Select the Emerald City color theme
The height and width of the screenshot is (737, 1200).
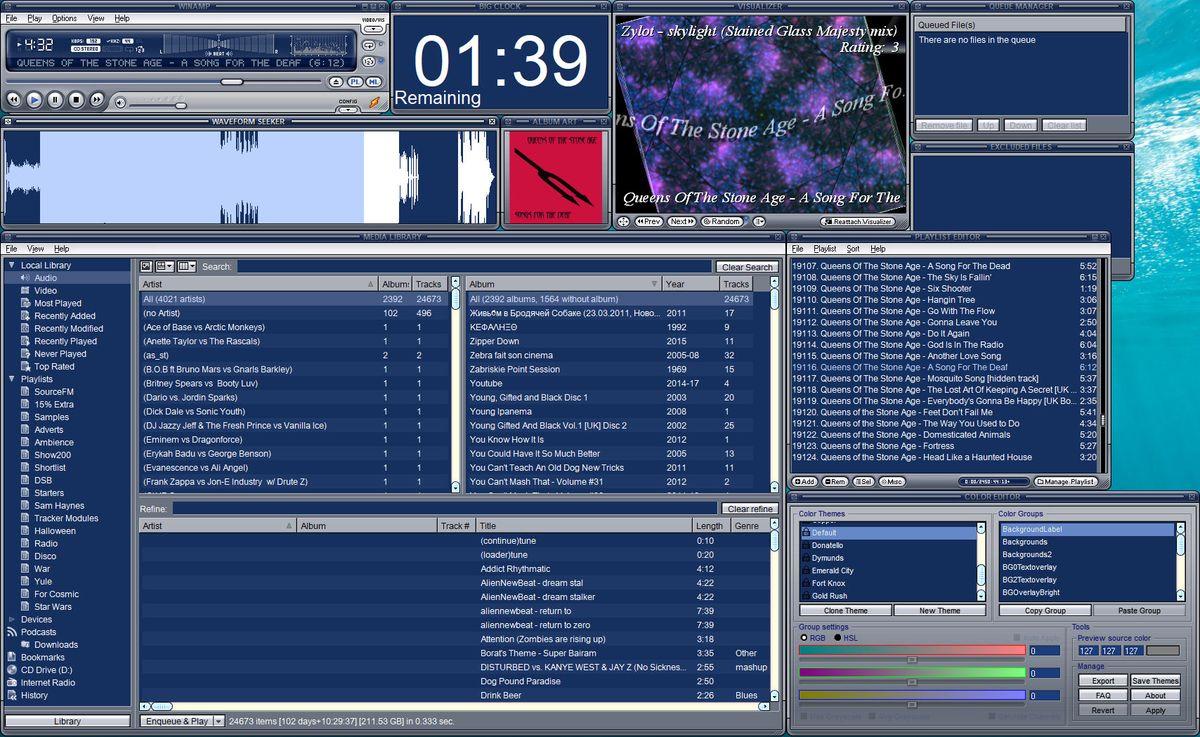click(x=833, y=571)
